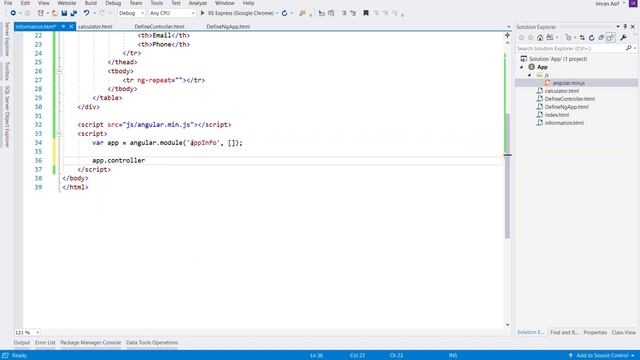This screenshot has width=640, height=360.
Task: Select information.html in Solution Explorer
Action: point(564,123)
